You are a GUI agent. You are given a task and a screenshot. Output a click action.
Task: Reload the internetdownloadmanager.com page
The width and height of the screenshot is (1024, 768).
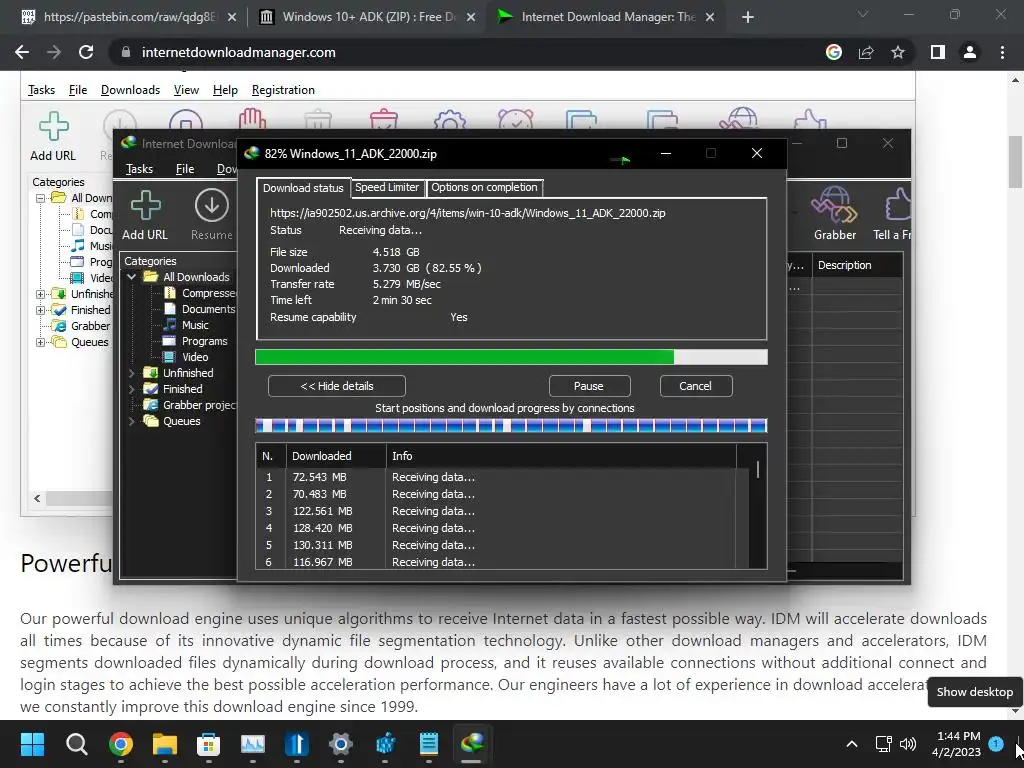[x=86, y=52]
